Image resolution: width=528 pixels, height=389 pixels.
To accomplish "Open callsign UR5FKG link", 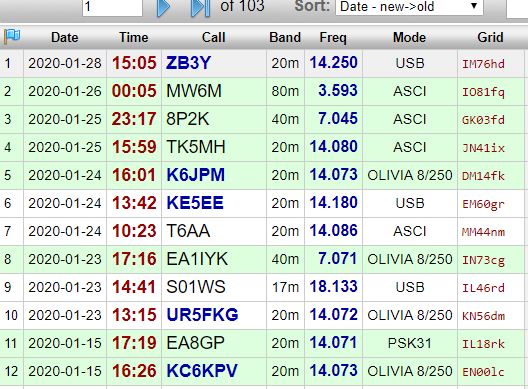I will (x=202, y=315).
